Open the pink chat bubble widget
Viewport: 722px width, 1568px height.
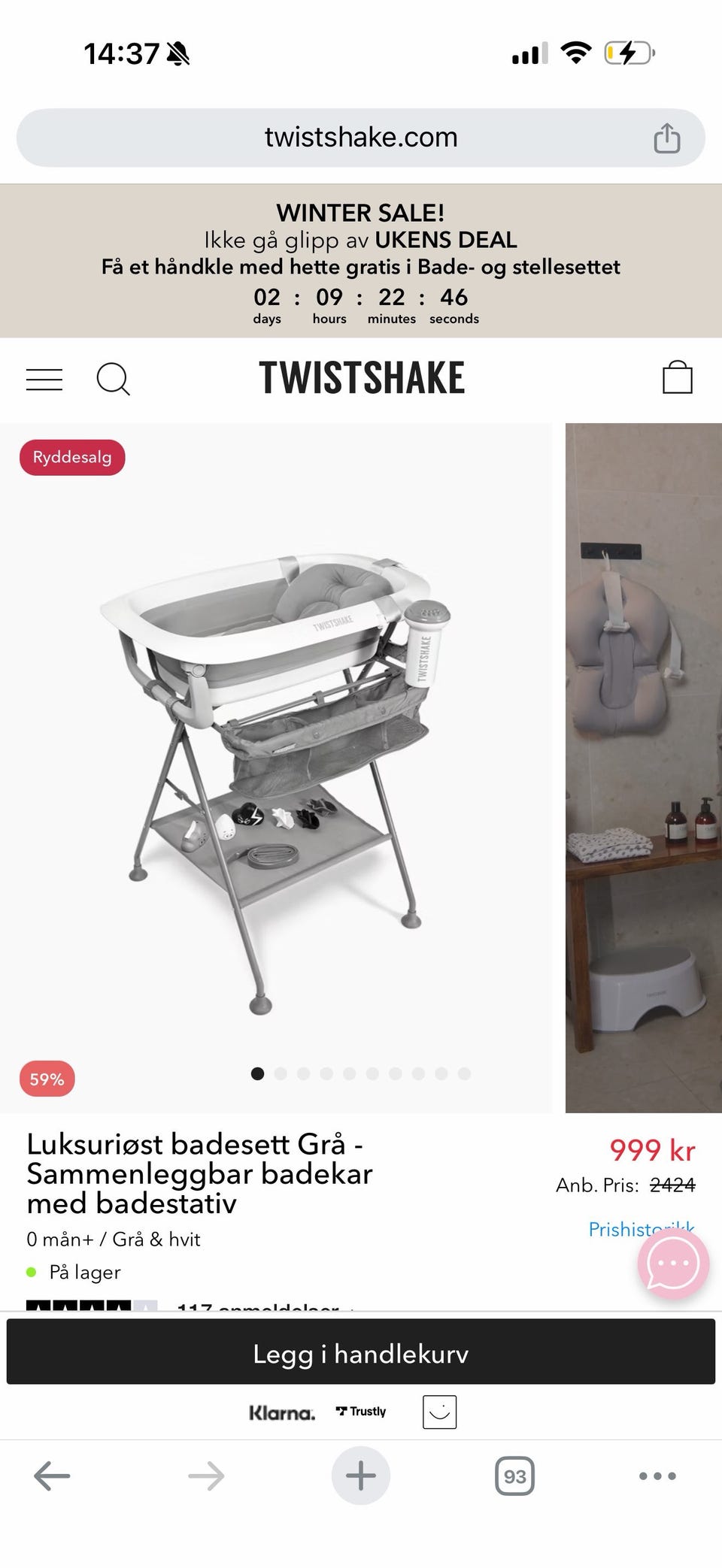pos(673,1263)
